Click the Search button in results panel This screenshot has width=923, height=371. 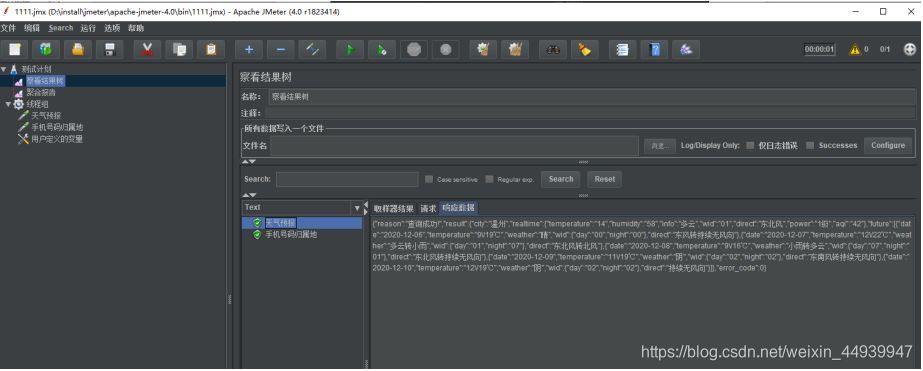(561, 179)
